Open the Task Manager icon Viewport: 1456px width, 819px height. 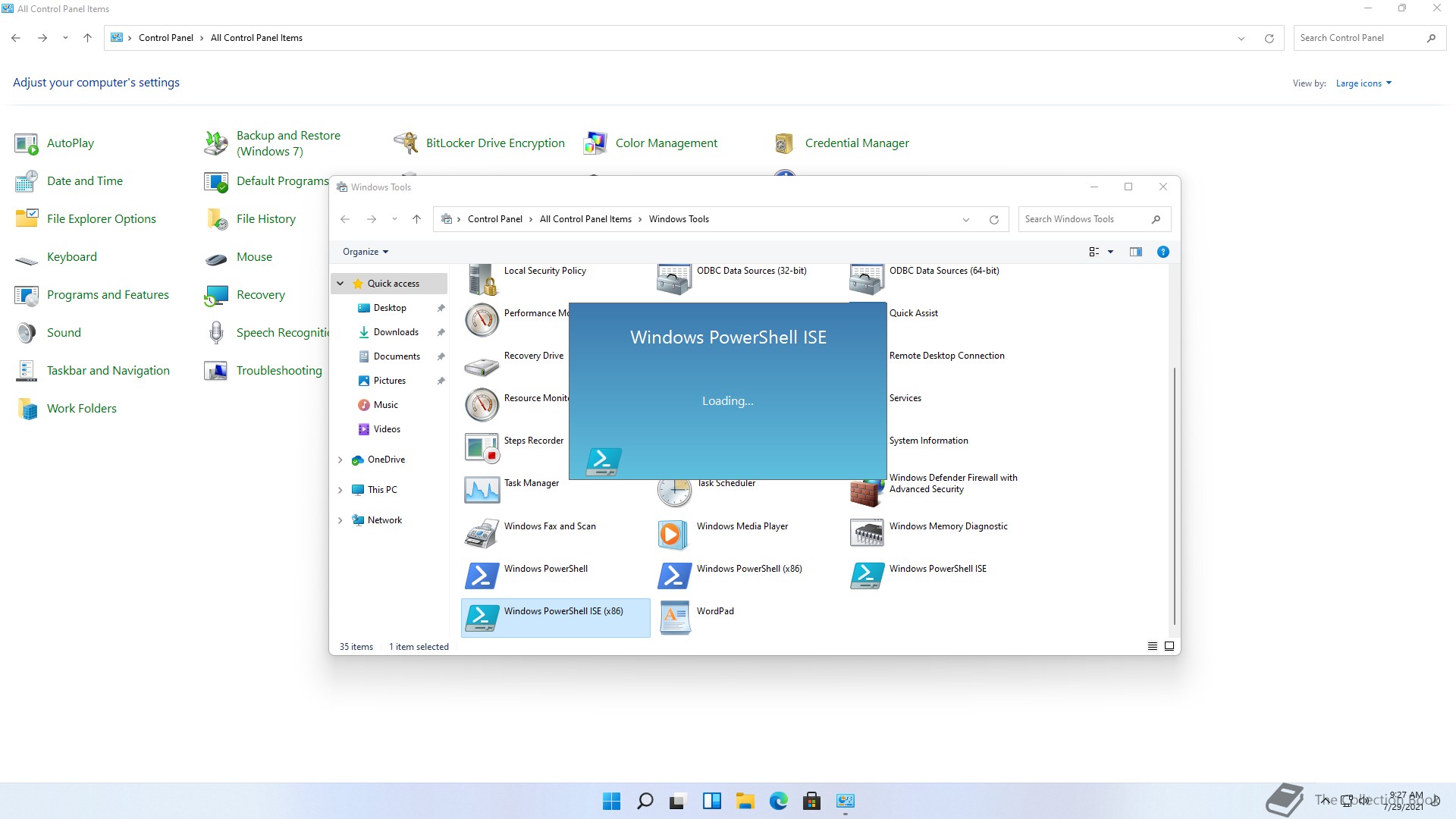tap(482, 490)
